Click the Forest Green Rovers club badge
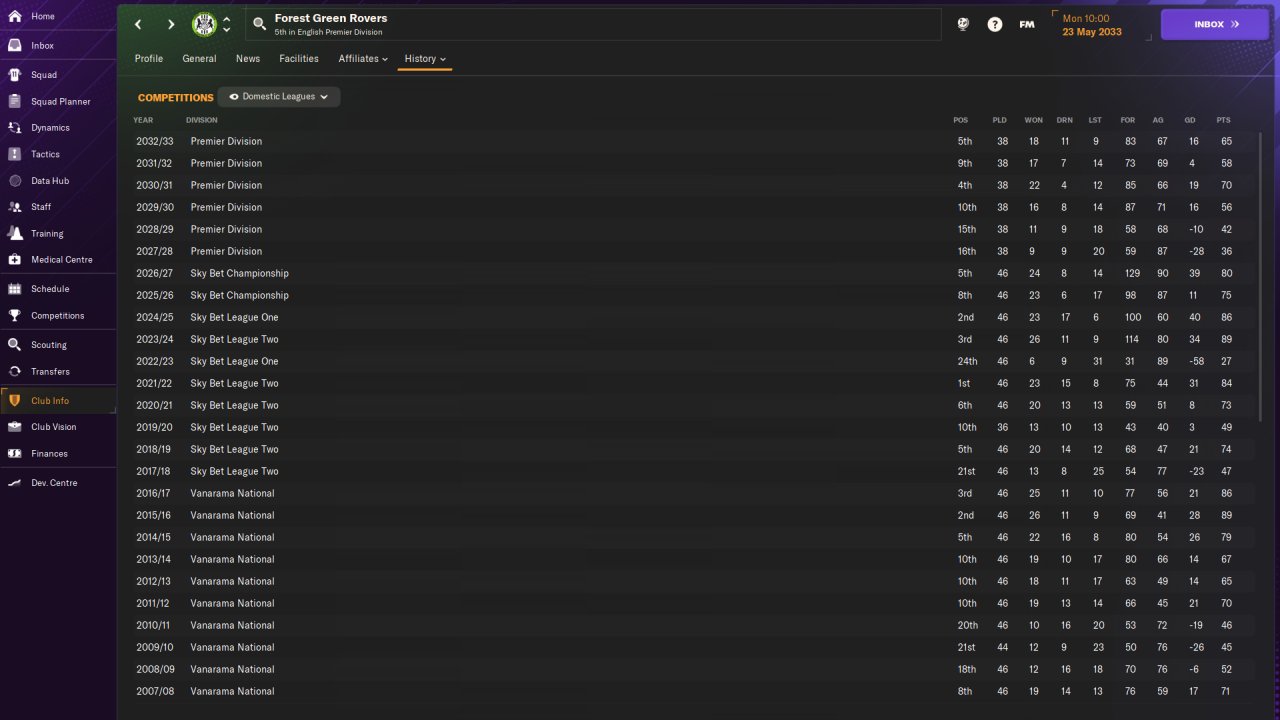The image size is (1280, 720). 204,24
